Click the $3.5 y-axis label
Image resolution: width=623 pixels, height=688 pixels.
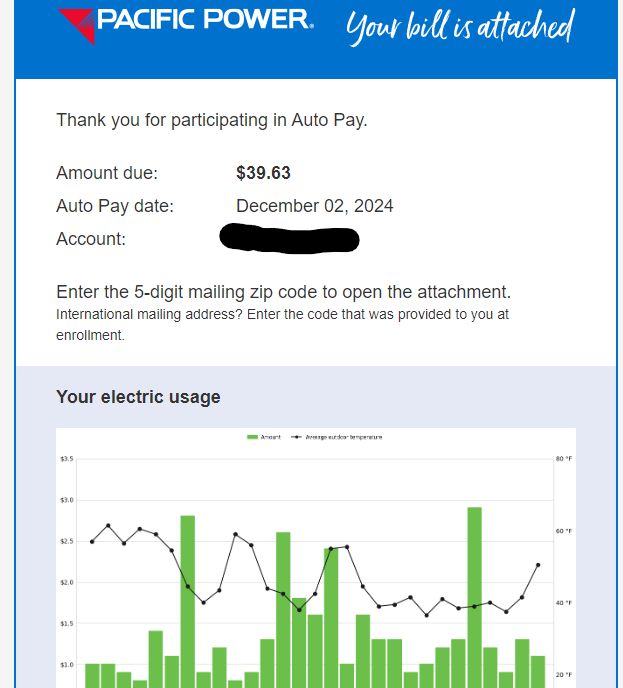[x=67, y=458]
